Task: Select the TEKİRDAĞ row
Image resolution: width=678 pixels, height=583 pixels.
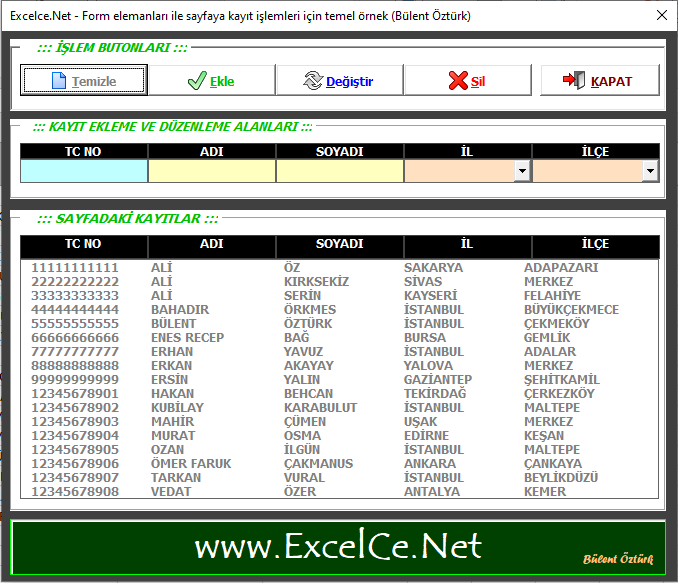Action: [x=339, y=394]
